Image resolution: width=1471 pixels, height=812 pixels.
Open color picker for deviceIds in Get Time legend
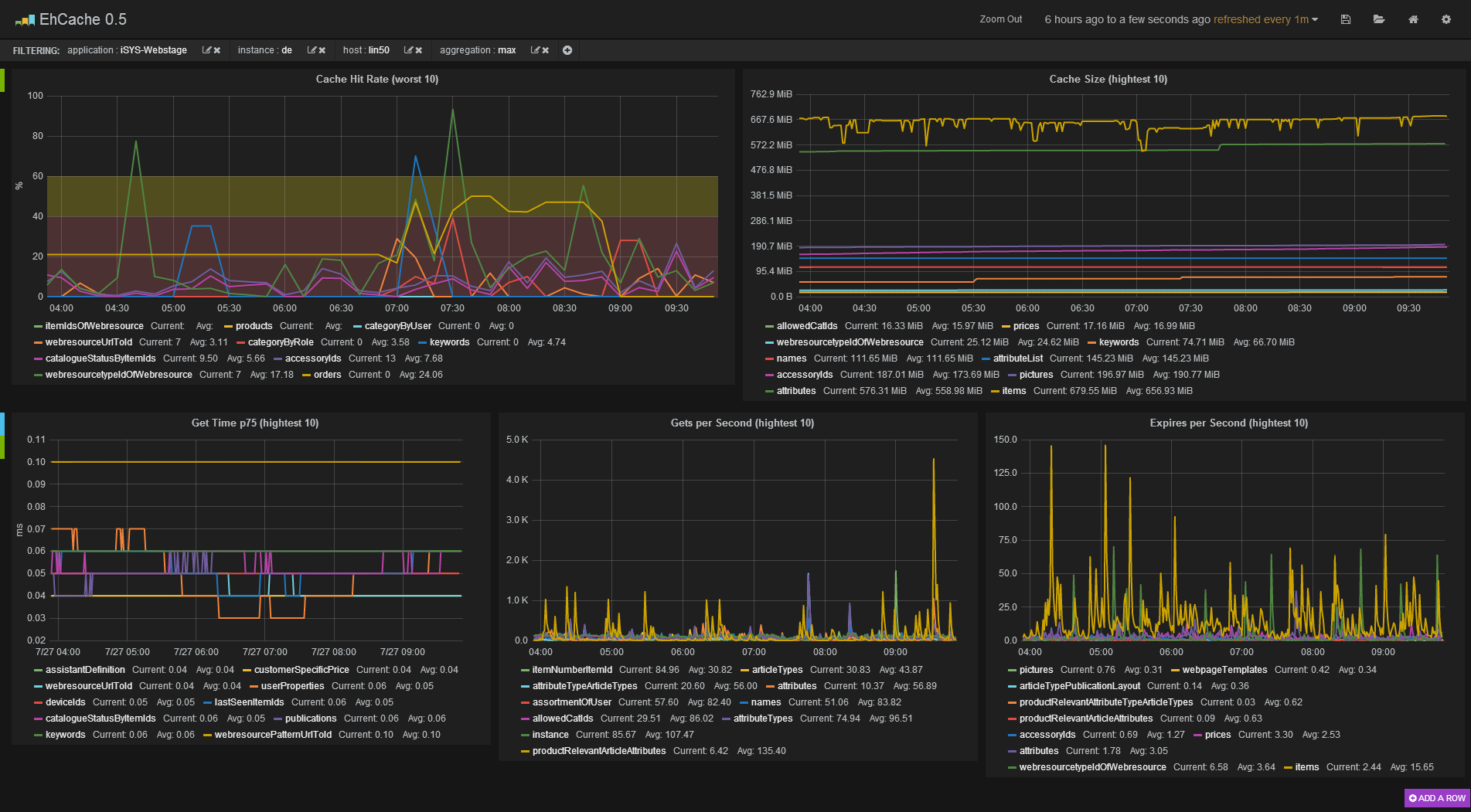tap(39, 702)
